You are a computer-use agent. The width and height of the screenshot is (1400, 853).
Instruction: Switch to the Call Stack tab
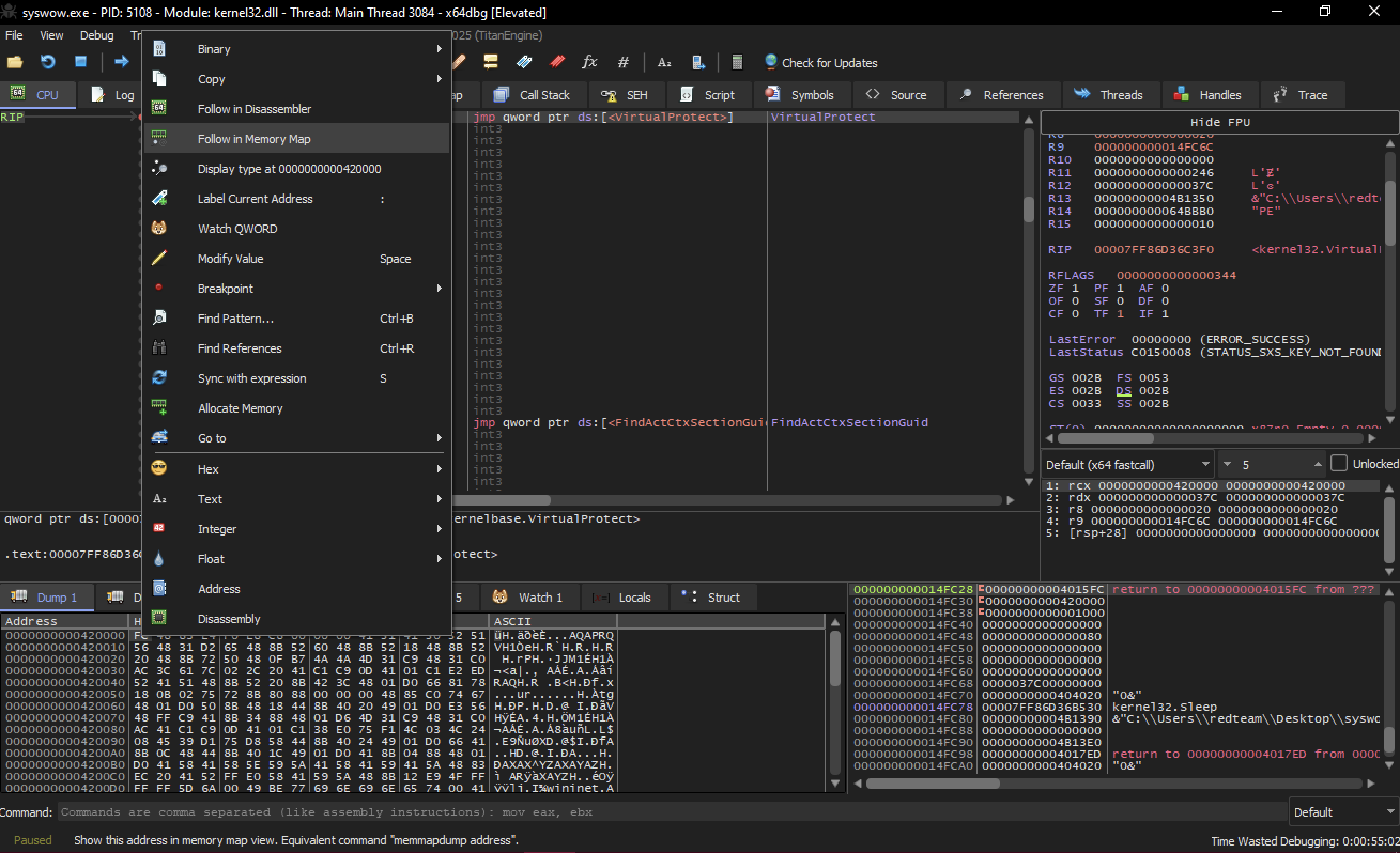533,95
